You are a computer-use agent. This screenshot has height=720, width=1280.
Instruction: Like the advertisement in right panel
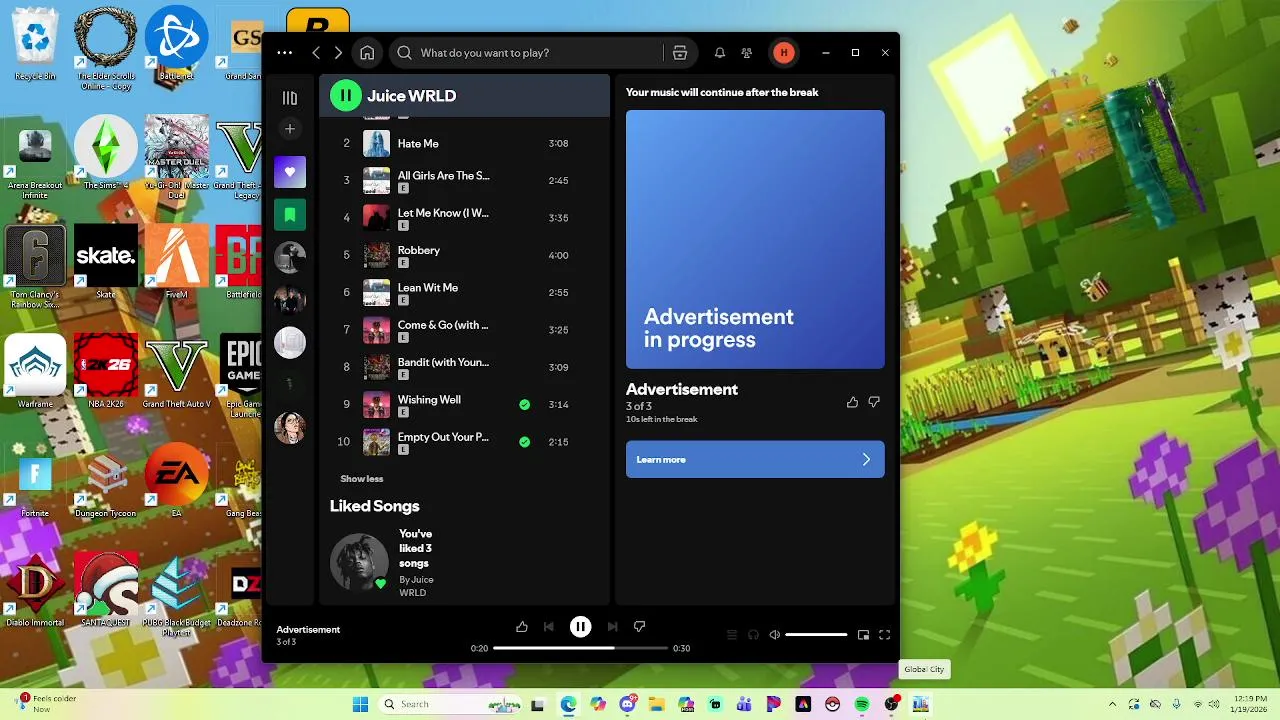pos(852,402)
